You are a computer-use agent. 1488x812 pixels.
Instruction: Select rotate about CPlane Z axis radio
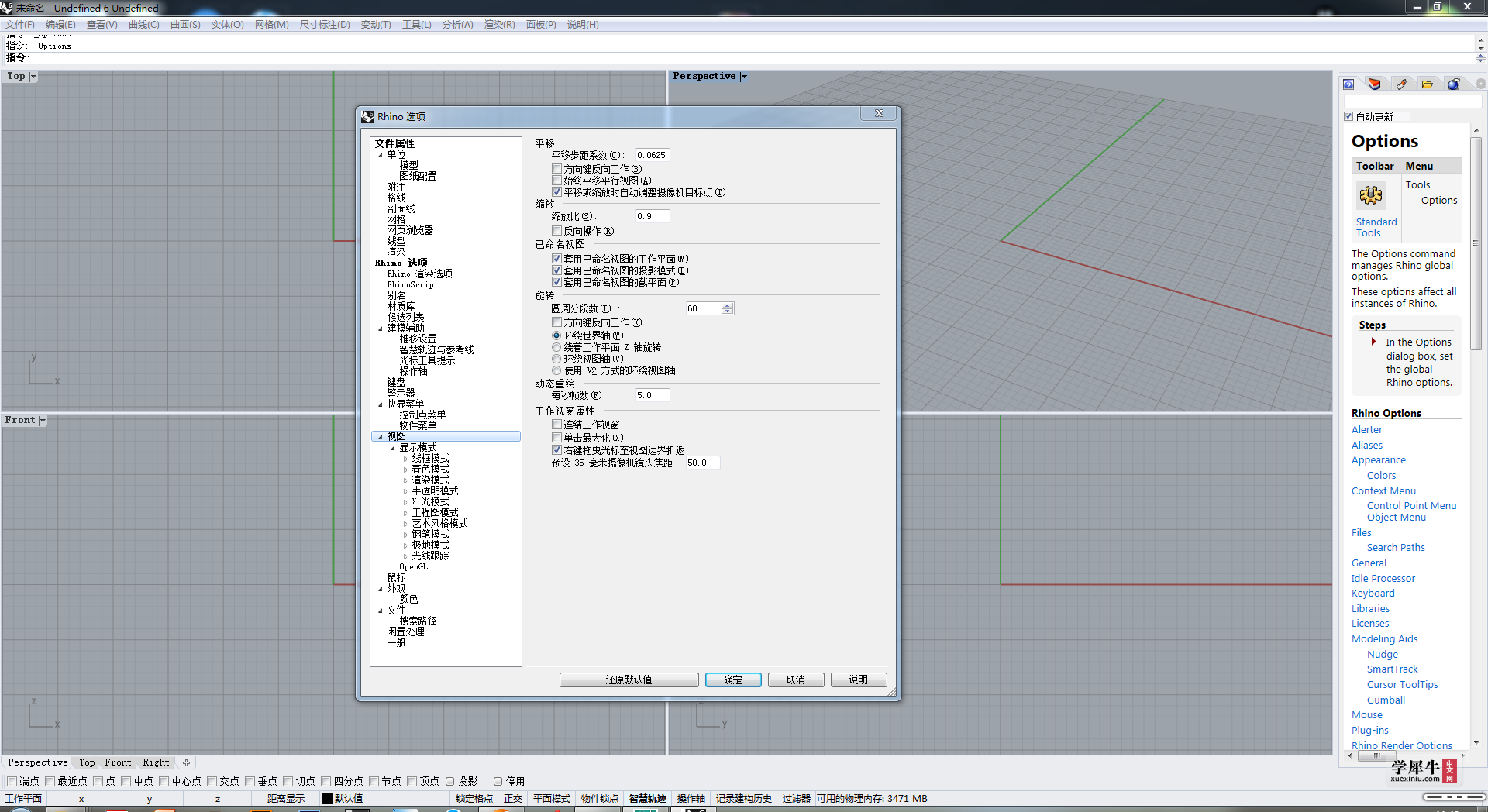[556, 347]
